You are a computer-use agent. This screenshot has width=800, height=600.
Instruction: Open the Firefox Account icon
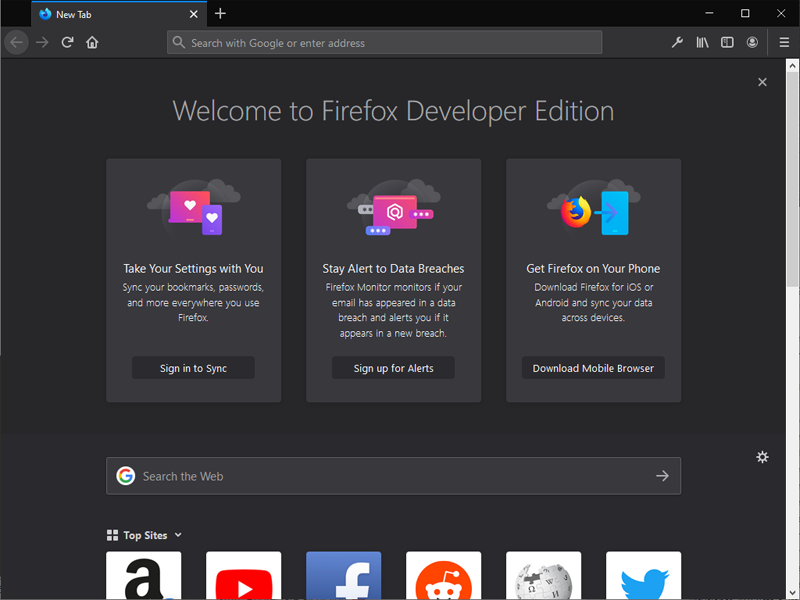(752, 42)
